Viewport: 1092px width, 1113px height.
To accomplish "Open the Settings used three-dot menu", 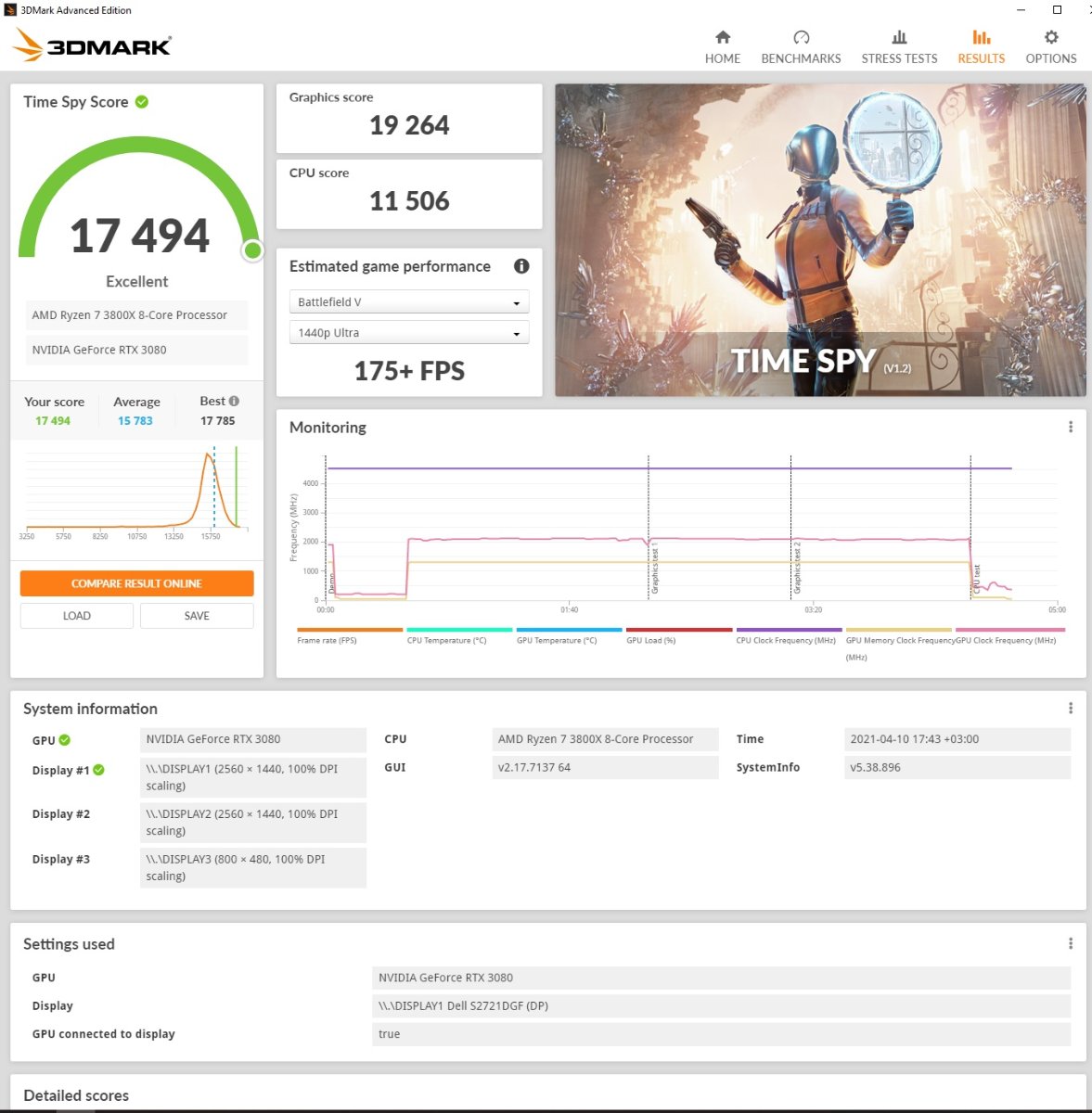I will coord(1071,943).
